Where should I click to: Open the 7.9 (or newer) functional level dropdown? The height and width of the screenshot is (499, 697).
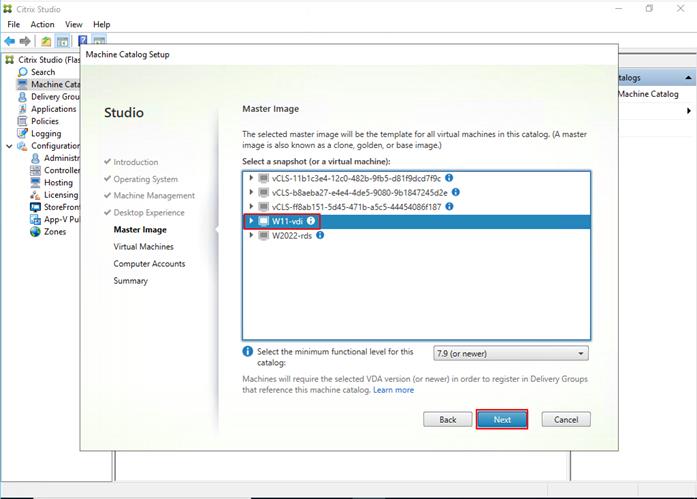pyautogui.click(x=511, y=354)
